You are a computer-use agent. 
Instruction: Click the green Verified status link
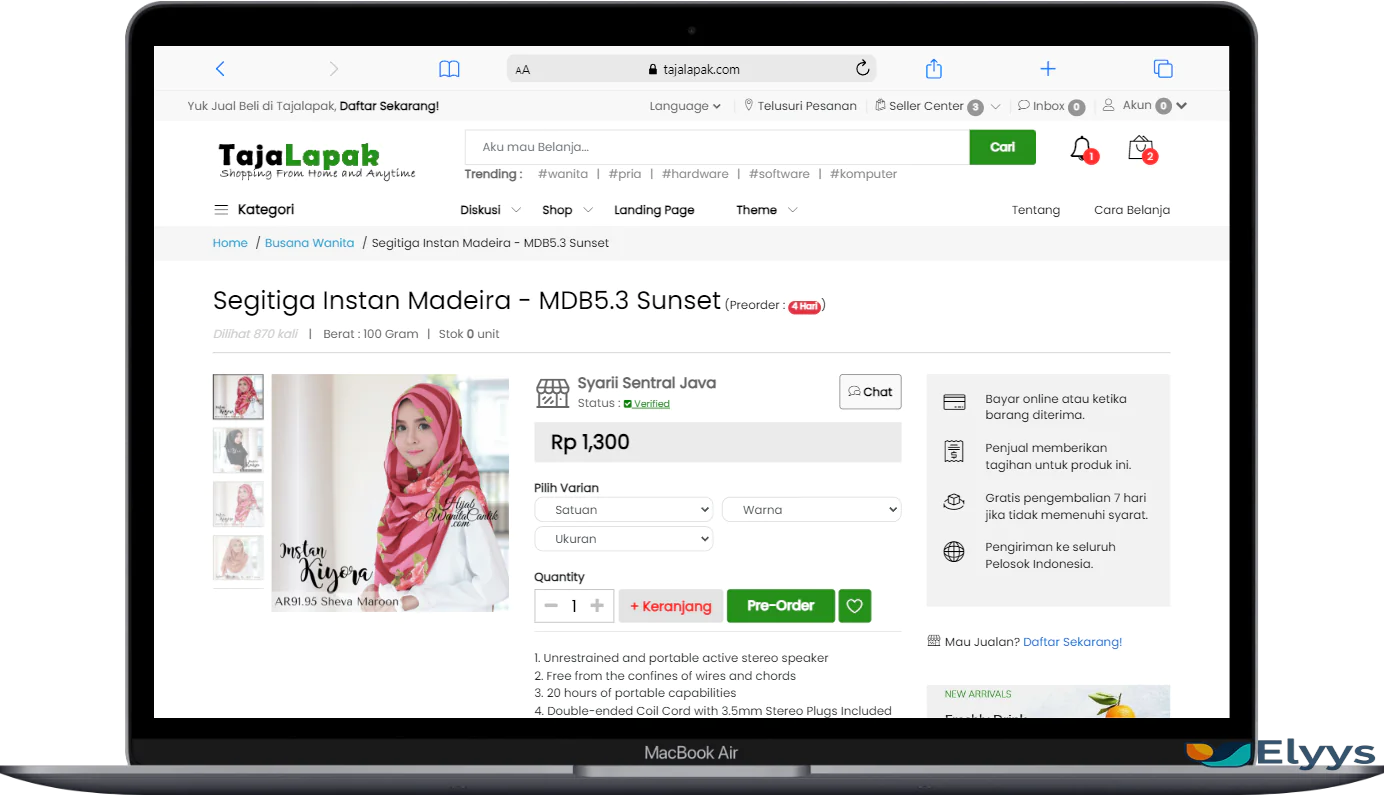[x=647, y=404]
